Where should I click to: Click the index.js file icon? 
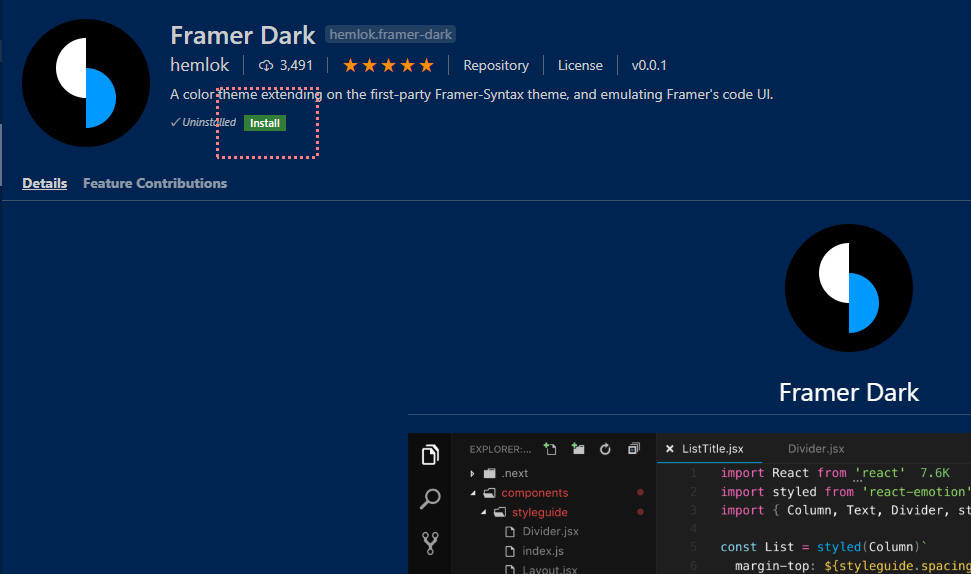coord(510,550)
